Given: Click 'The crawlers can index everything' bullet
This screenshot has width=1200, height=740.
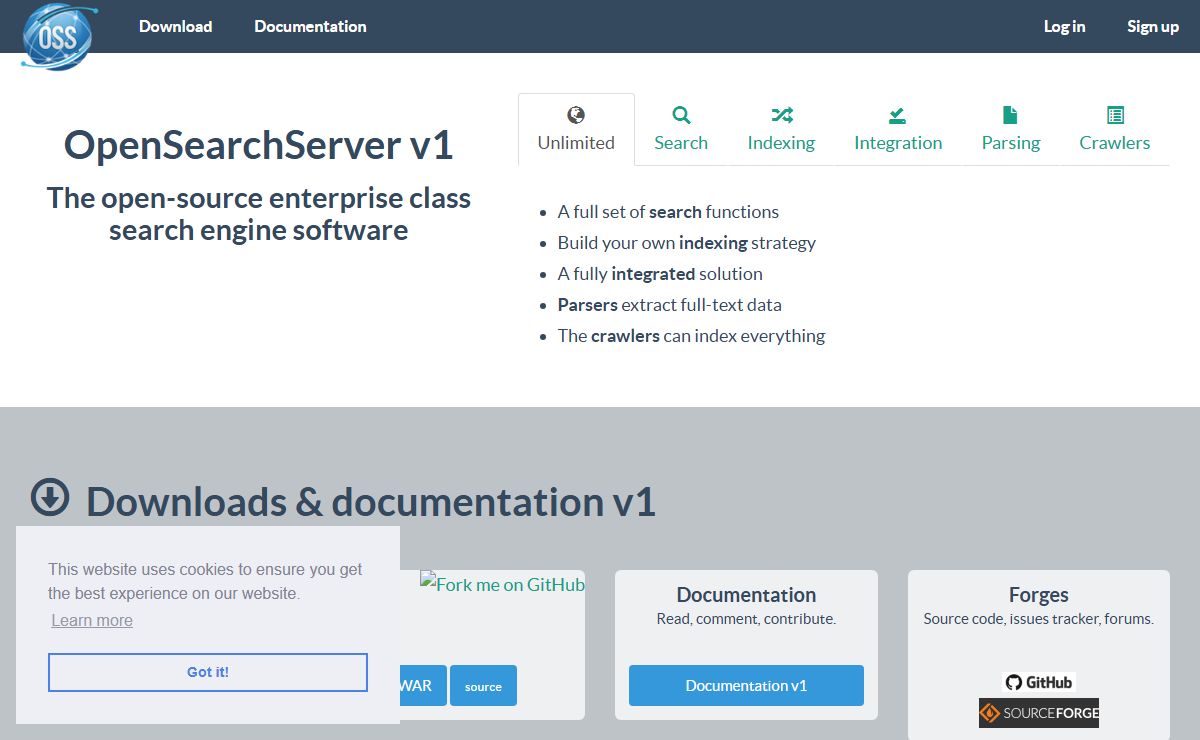Looking at the screenshot, I should pos(691,336).
